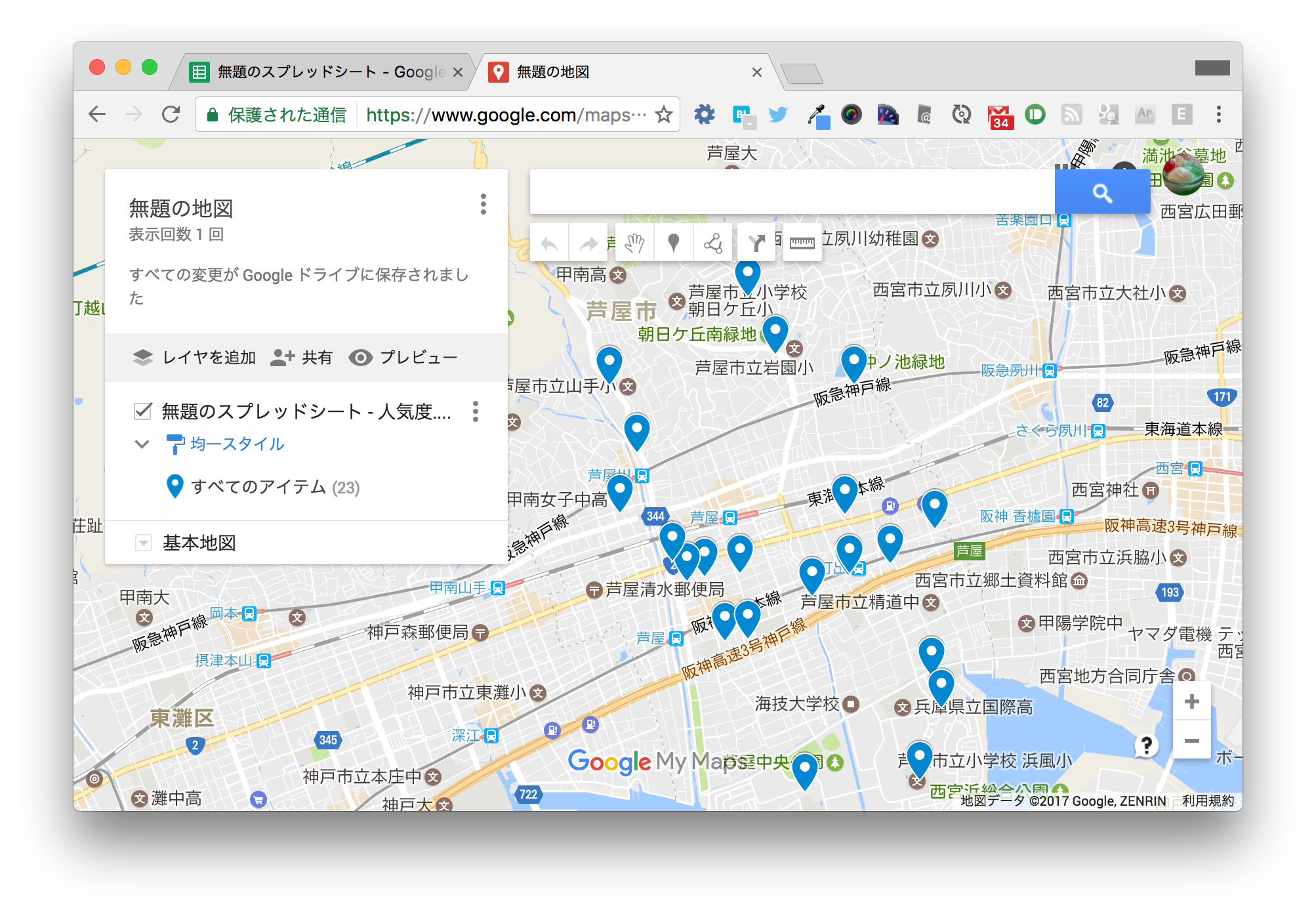
Task: Zoom in with the plus button
Action: tap(1191, 701)
